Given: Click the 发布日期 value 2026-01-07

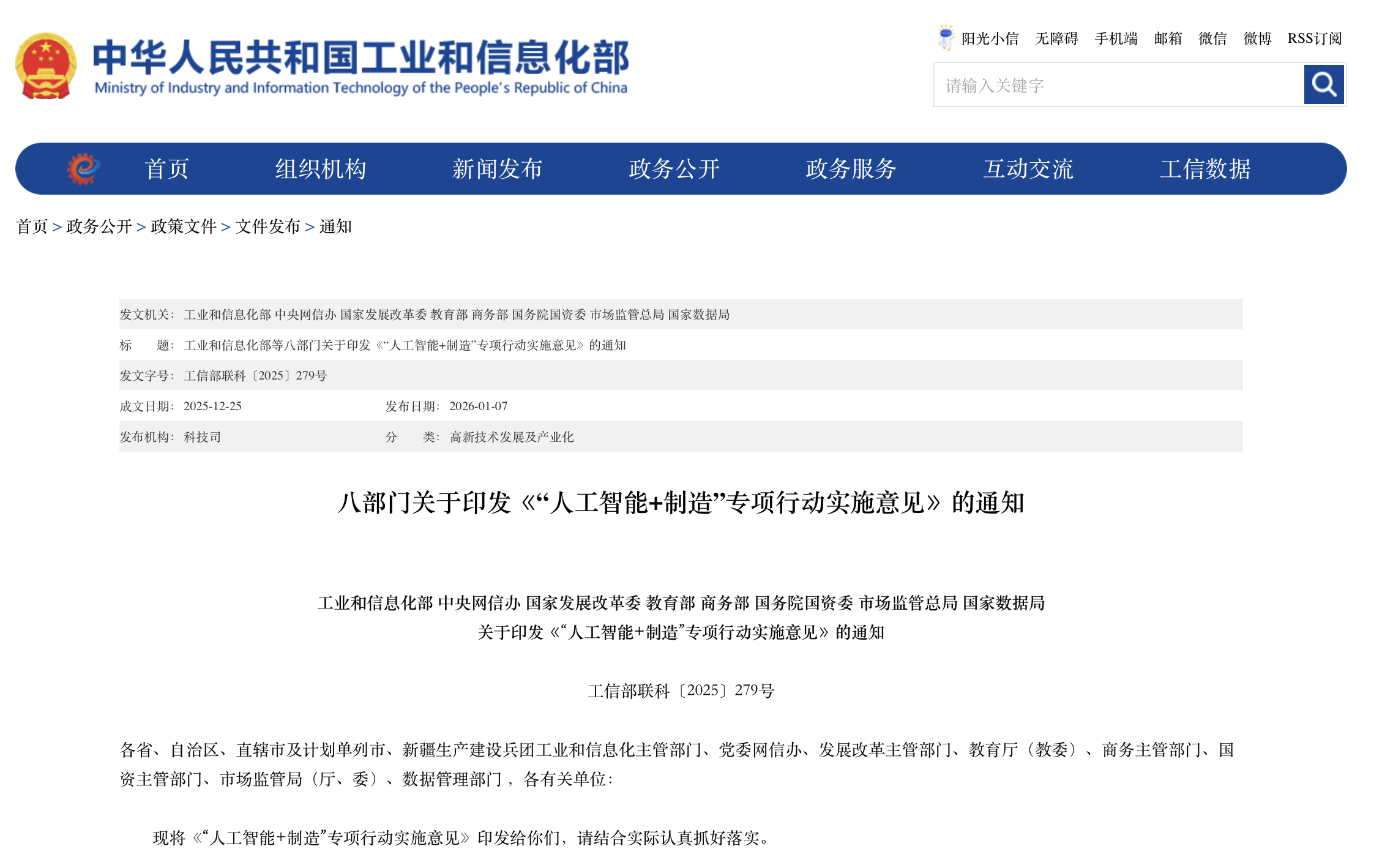Looking at the screenshot, I should (478, 406).
